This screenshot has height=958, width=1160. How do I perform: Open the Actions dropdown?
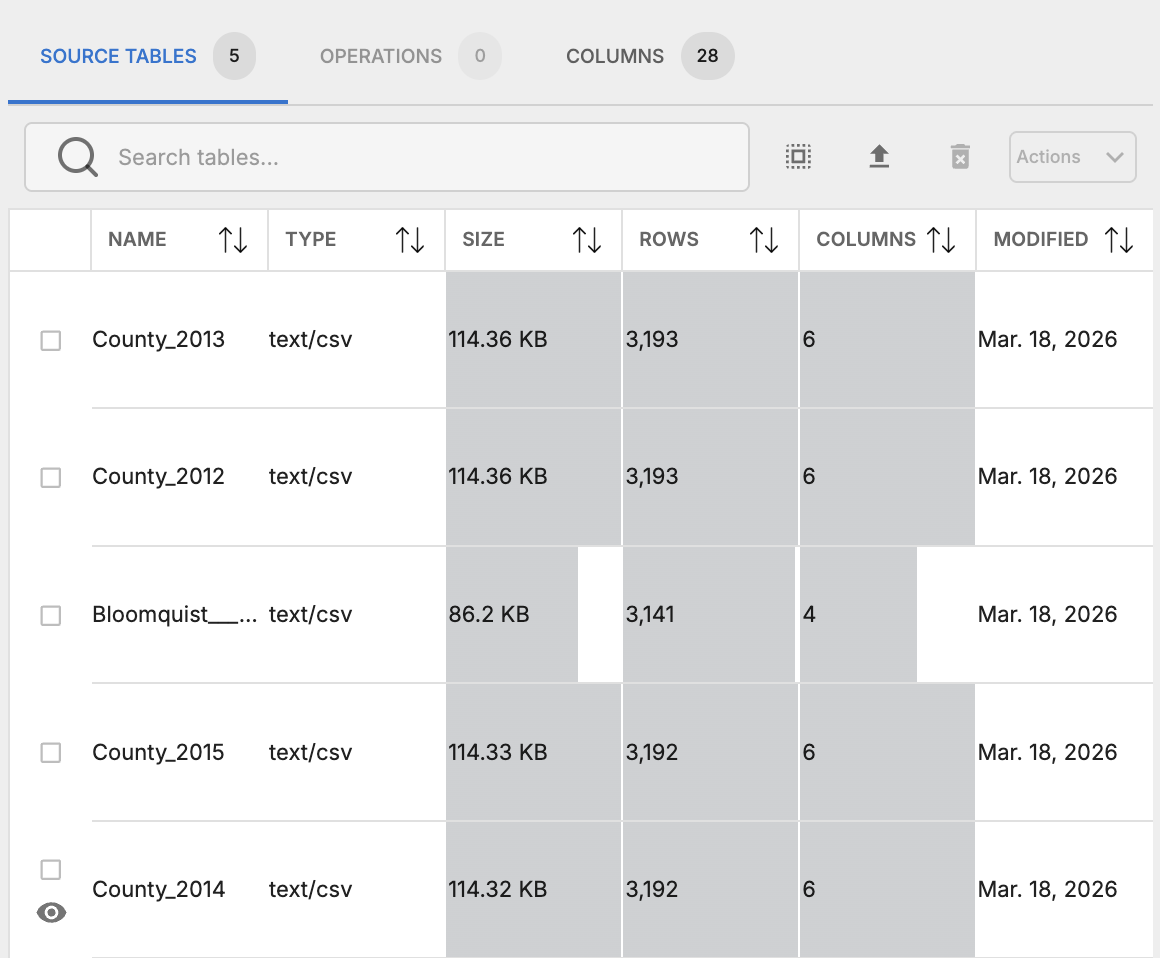(1072, 157)
